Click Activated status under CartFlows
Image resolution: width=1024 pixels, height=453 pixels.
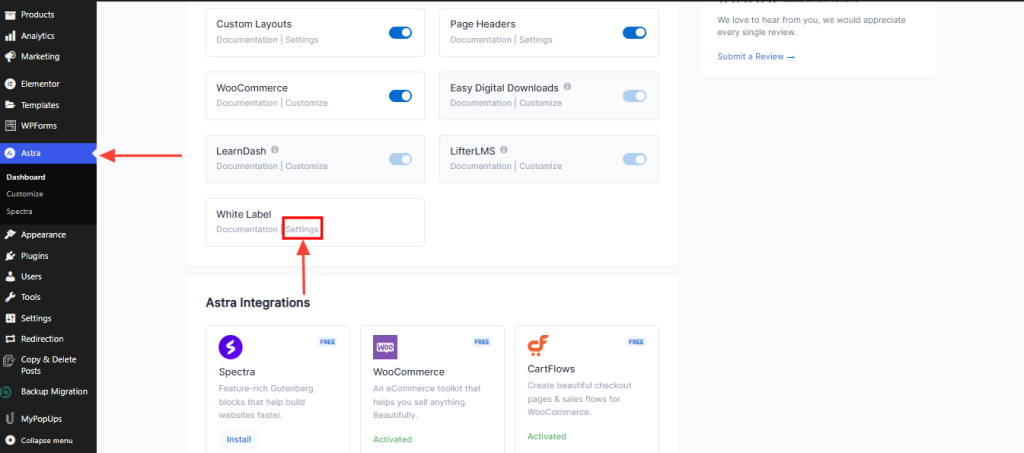coord(547,437)
